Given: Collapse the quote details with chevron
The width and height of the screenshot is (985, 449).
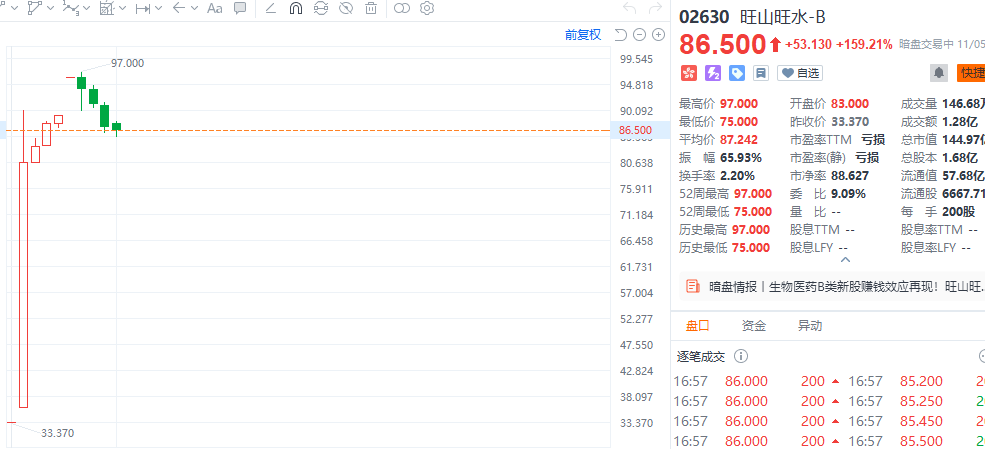Looking at the screenshot, I should click(846, 259).
